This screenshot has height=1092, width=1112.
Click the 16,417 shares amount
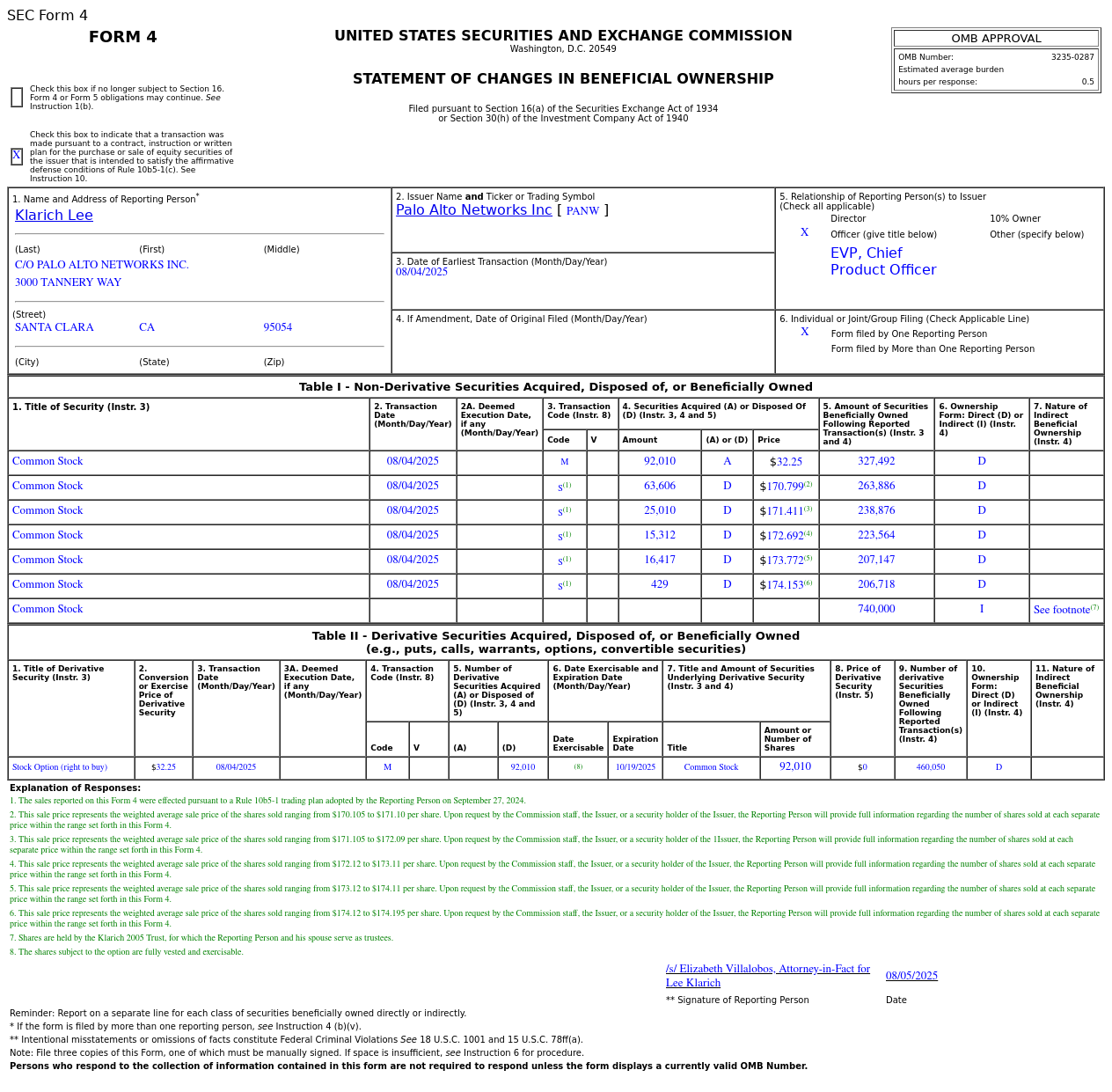660,560
